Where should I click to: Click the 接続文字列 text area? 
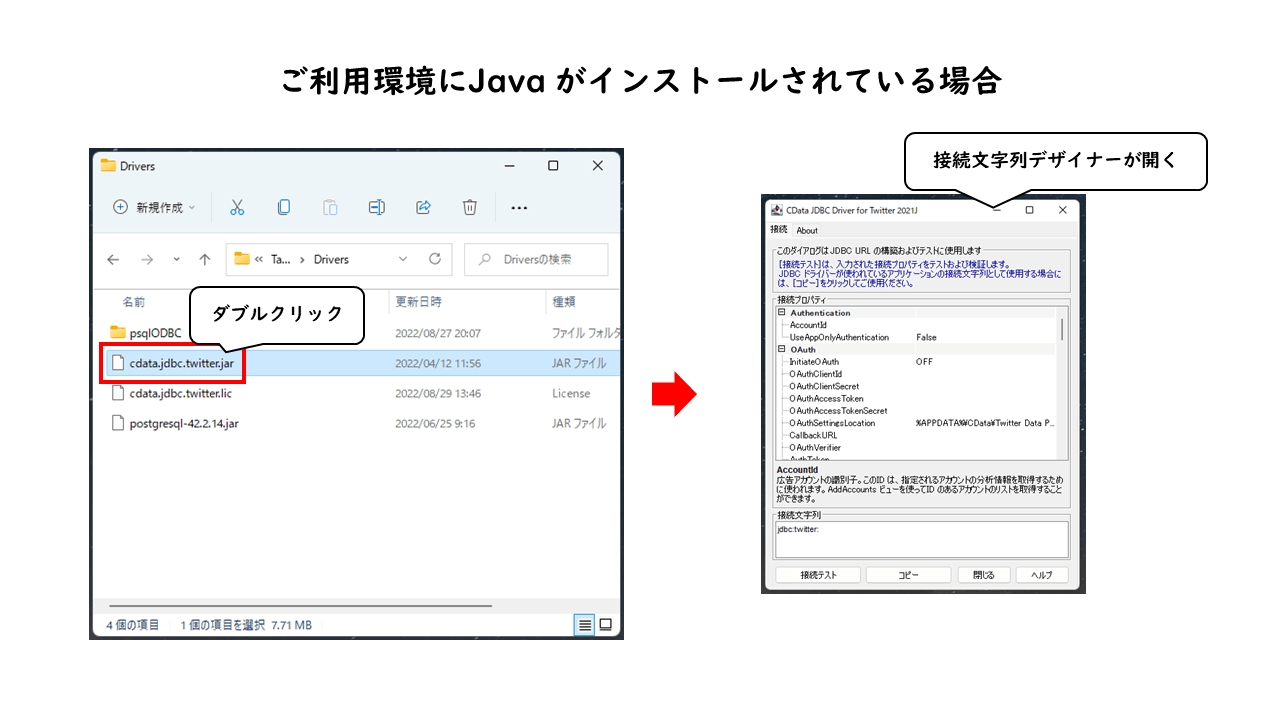(x=922, y=539)
